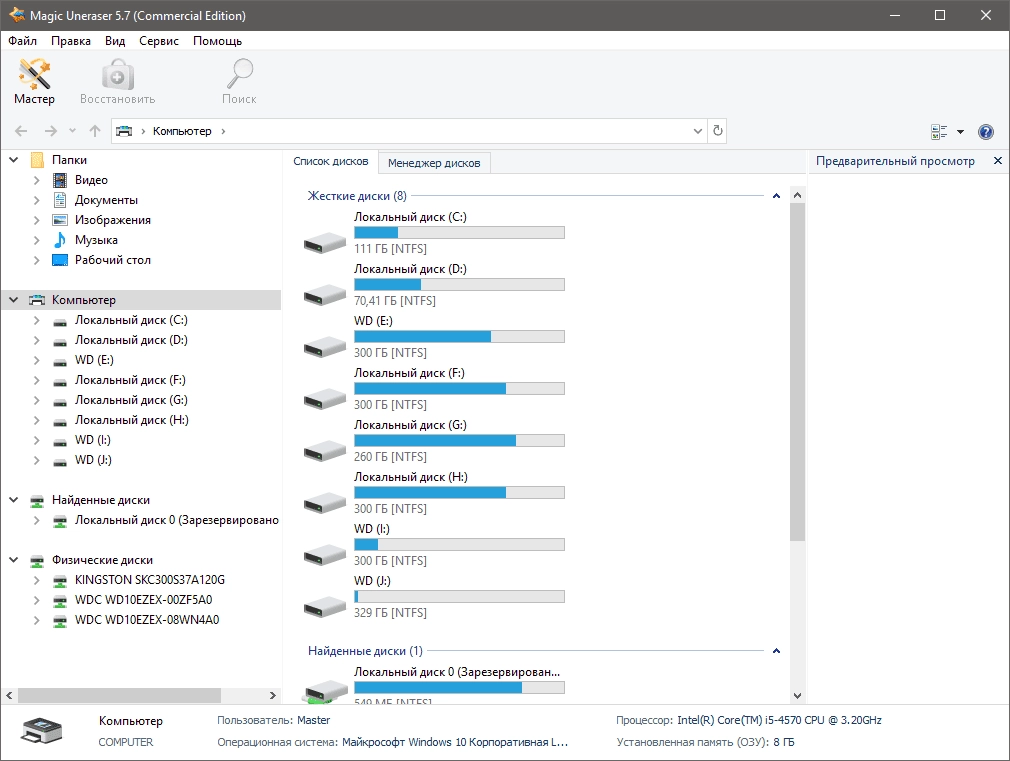This screenshot has height=761, width=1010.
Task: Go back with the left arrow
Action: (x=21, y=131)
